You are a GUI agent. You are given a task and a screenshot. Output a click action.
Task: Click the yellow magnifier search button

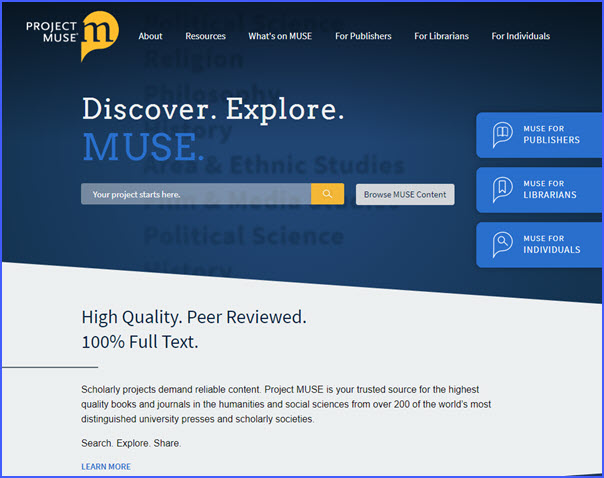click(327, 194)
